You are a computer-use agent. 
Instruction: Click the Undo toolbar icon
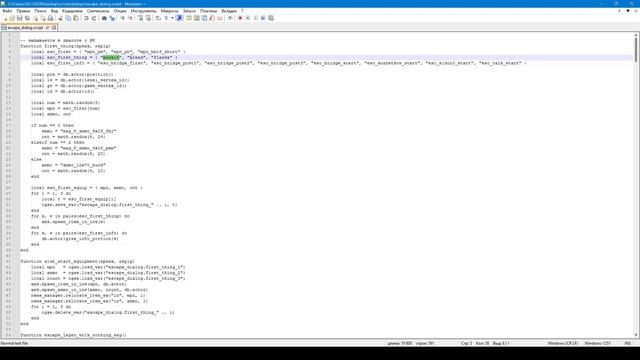click(x=86, y=18)
